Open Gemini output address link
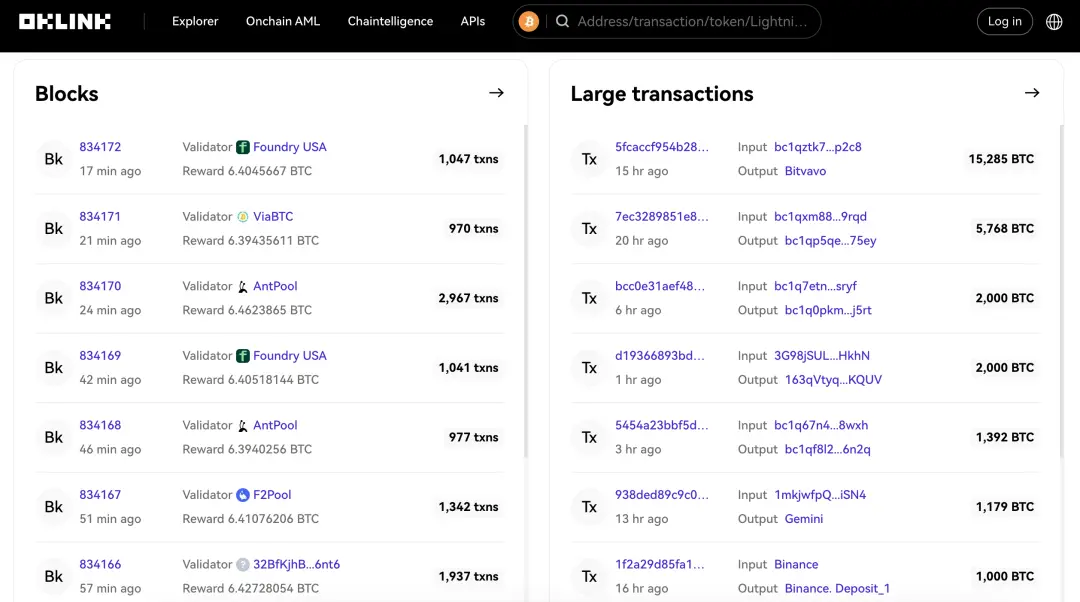 pyautogui.click(x=804, y=519)
